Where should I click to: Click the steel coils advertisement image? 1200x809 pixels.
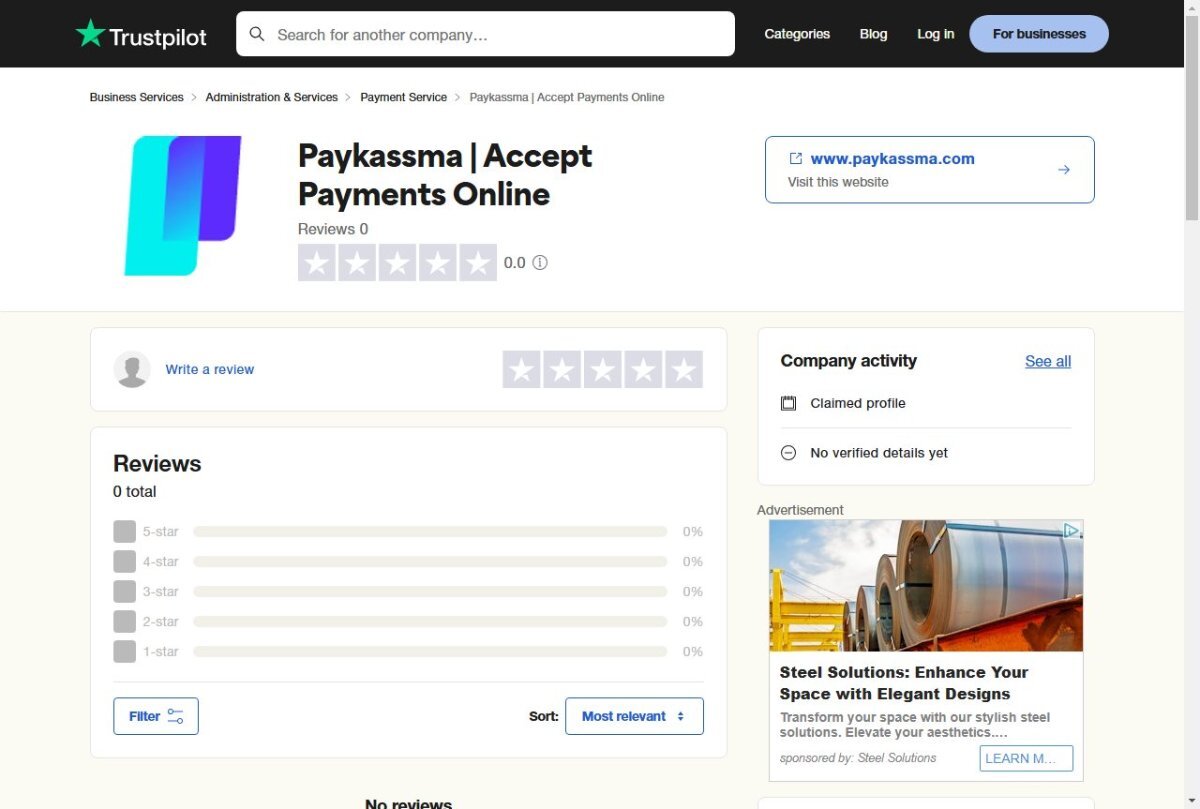click(x=926, y=585)
